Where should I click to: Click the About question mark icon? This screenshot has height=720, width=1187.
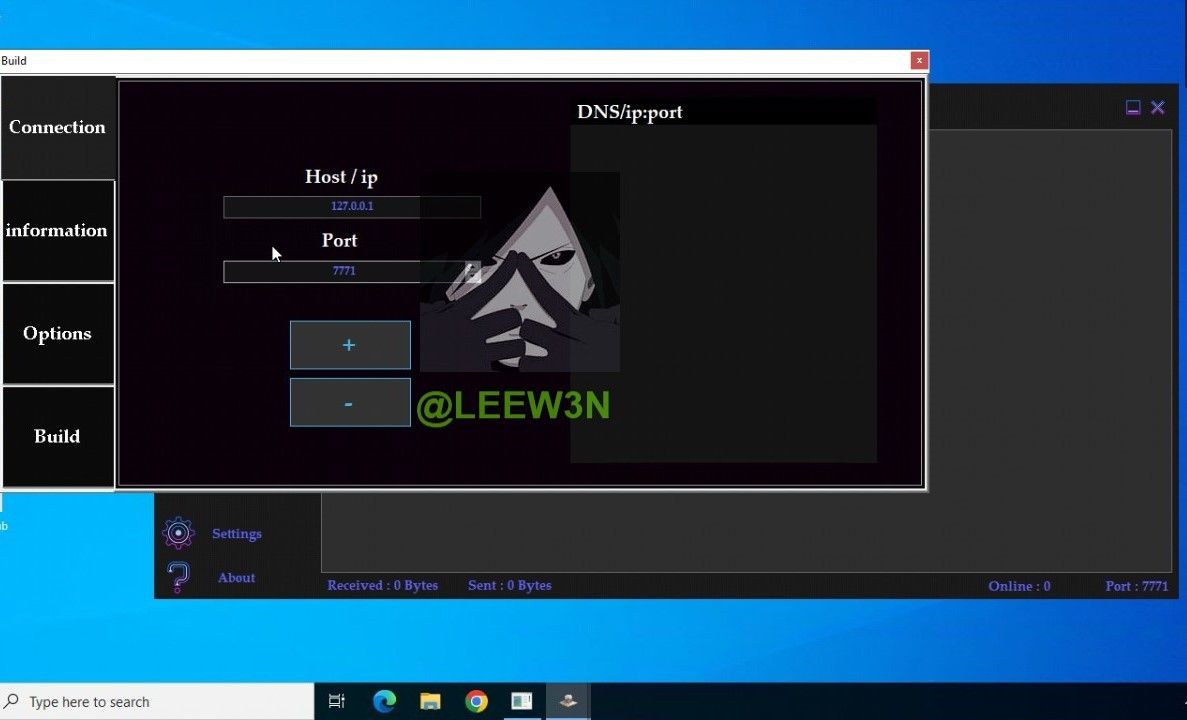pos(178,577)
